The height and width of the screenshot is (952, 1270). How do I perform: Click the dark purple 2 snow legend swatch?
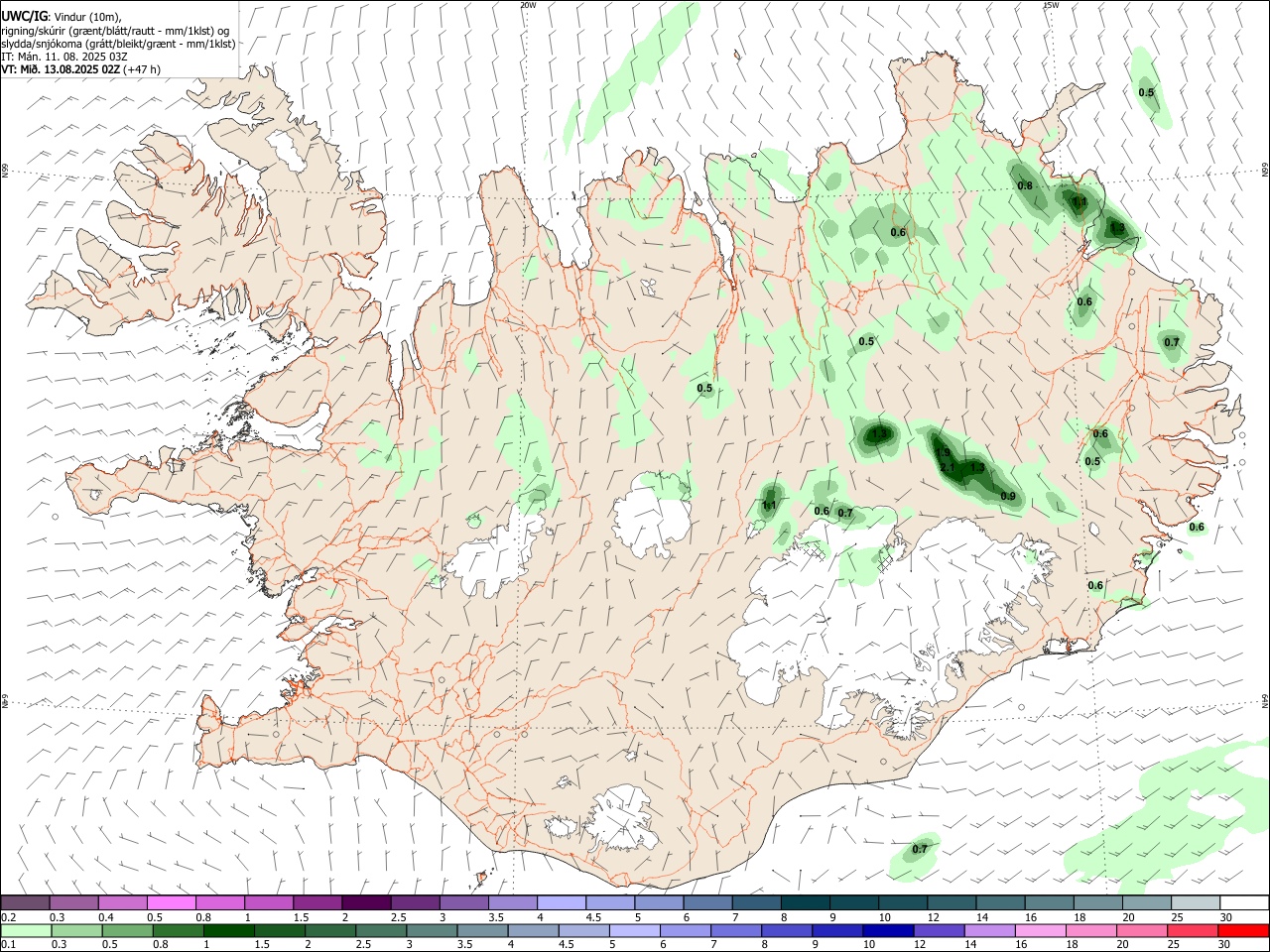coord(366,903)
